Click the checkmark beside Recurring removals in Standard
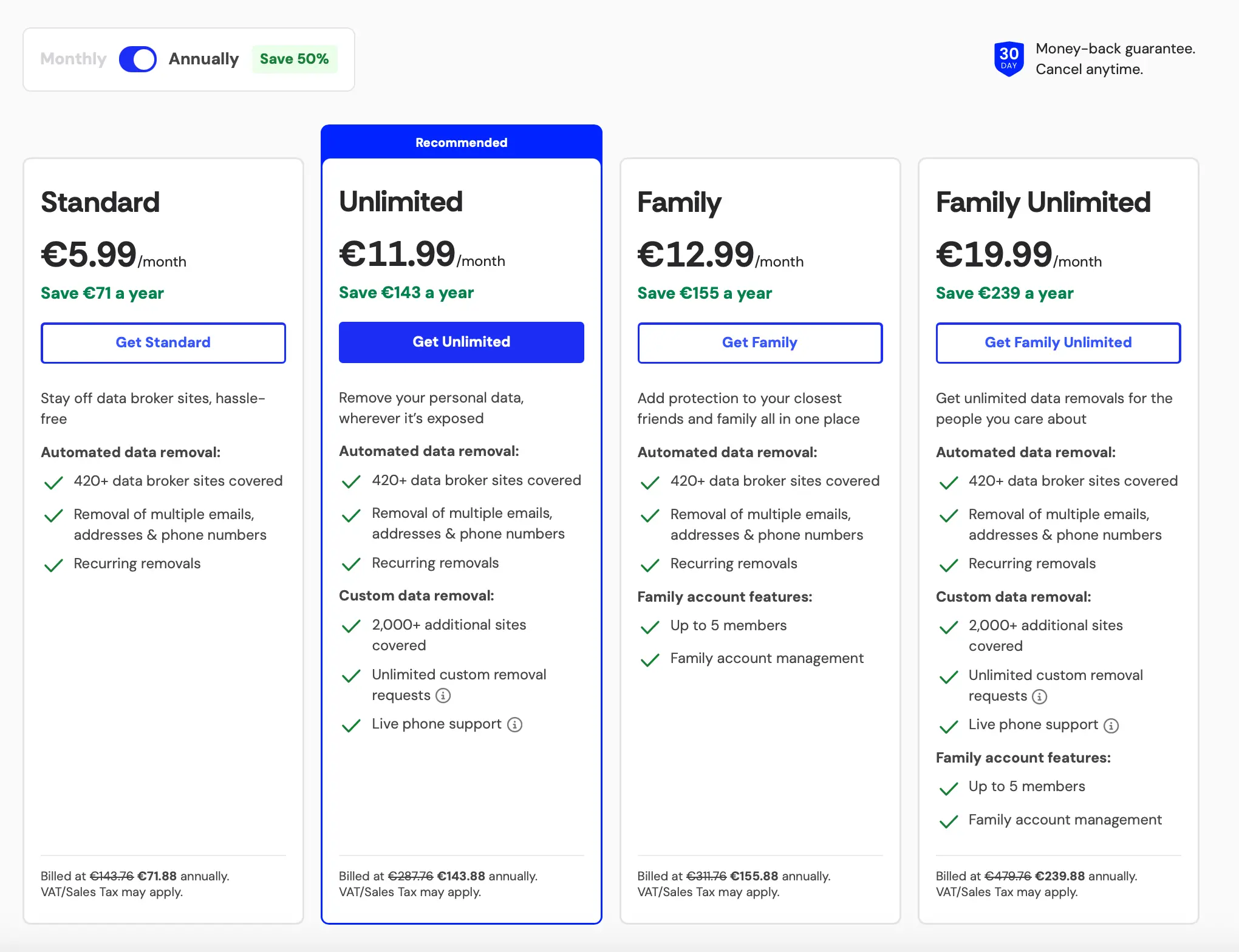Screen dimensions: 1239x952 click(53, 565)
